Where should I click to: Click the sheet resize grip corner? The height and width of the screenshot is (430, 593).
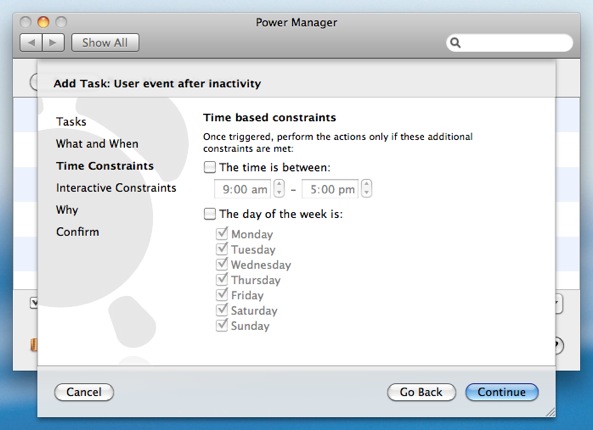(551, 412)
